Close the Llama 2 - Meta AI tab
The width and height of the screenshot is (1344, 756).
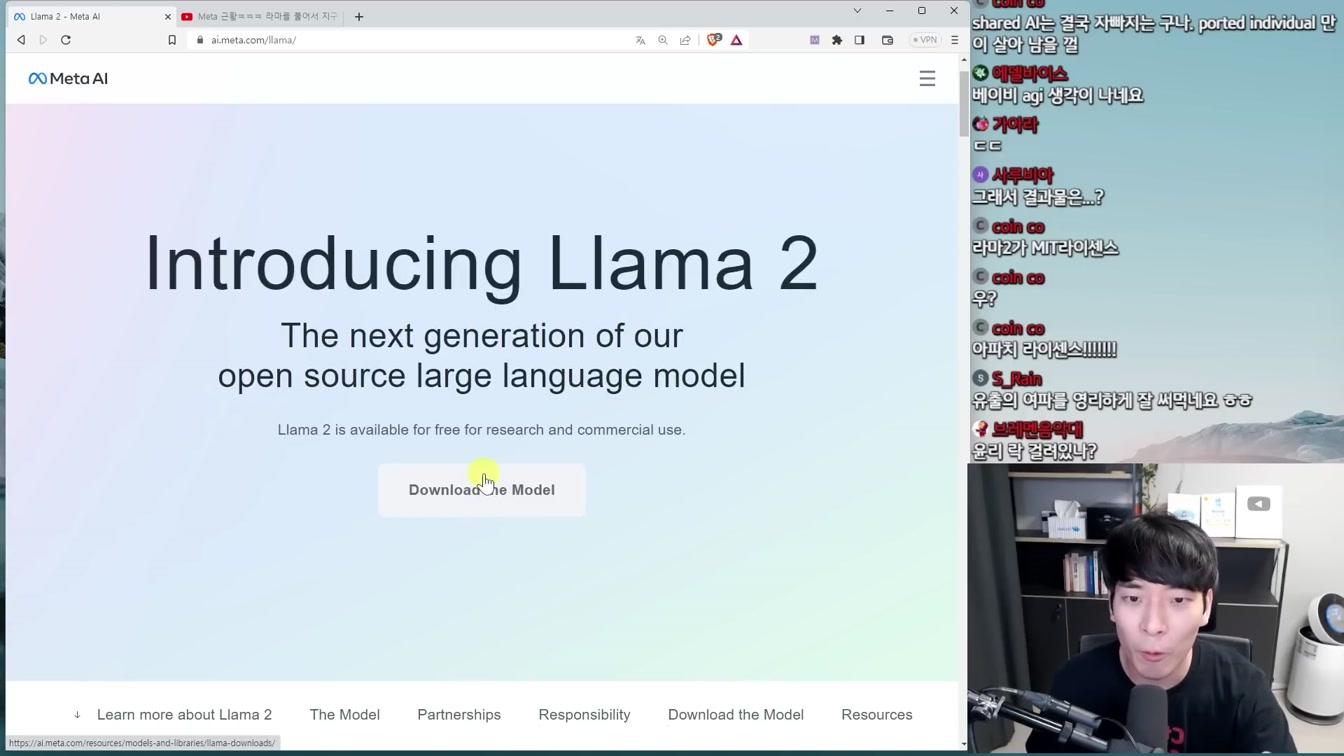167,16
